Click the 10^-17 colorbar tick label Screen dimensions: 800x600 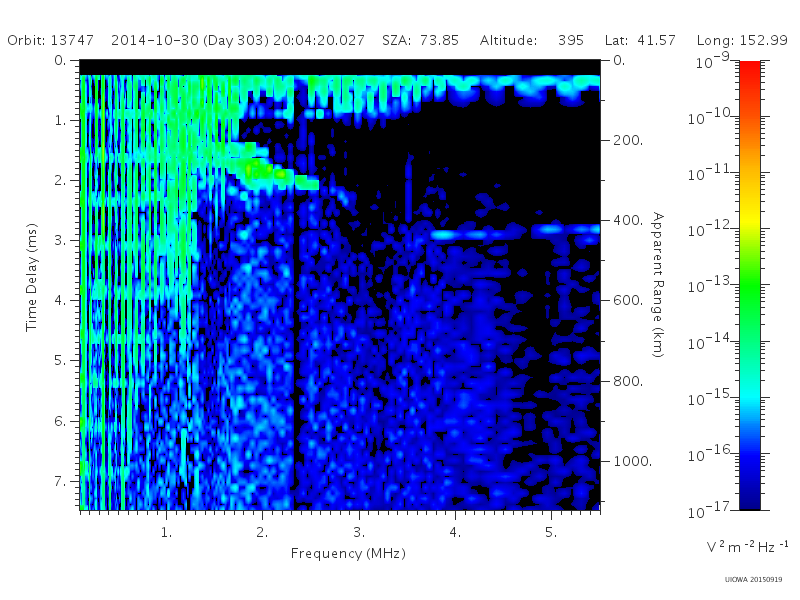tap(711, 510)
